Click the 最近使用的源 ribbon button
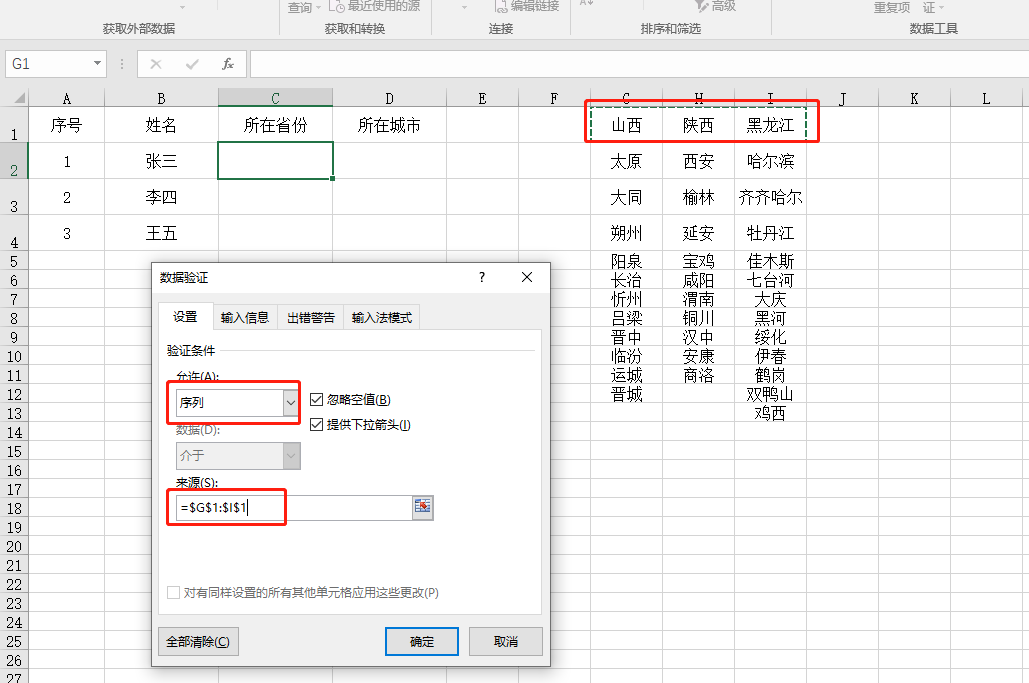This screenshot has width=1029, height=683. 375,6
